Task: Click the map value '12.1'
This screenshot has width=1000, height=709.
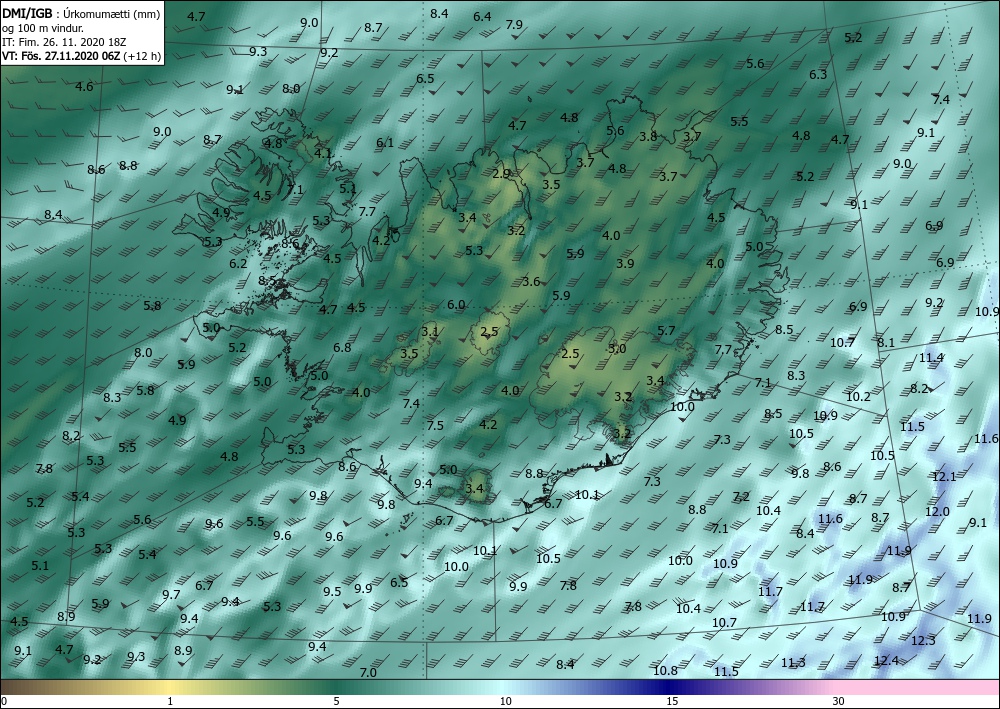Action: (x=944, y=477)
